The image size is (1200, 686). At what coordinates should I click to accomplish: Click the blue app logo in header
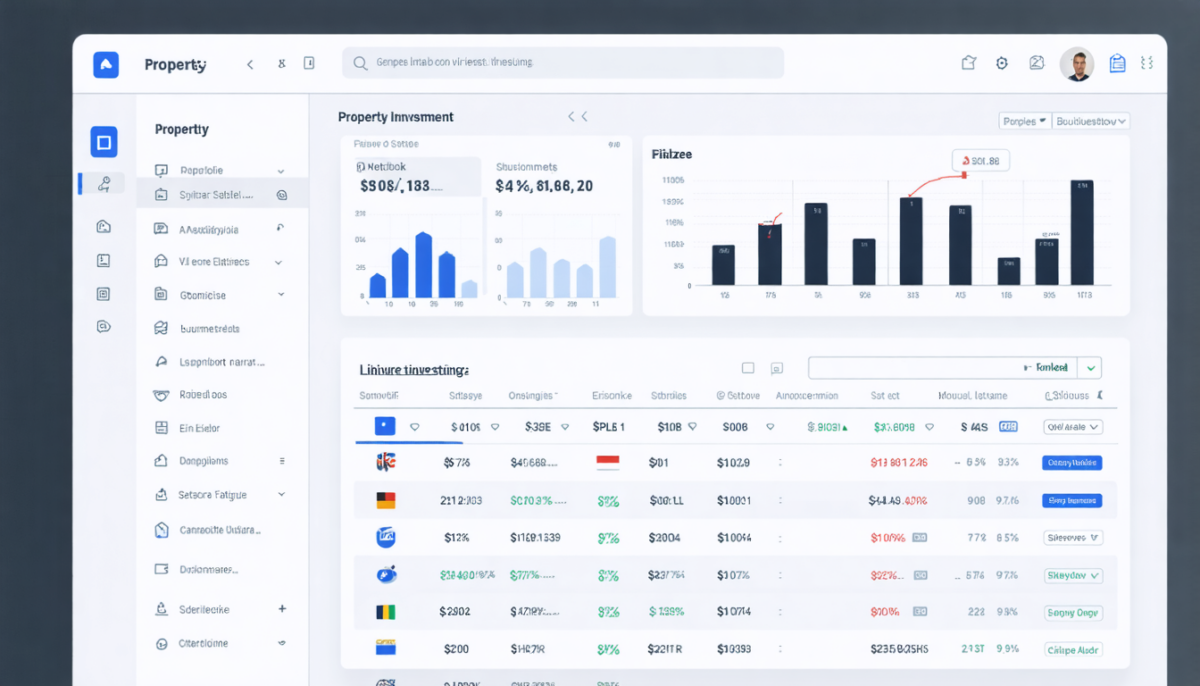click(x=105, y=65)
